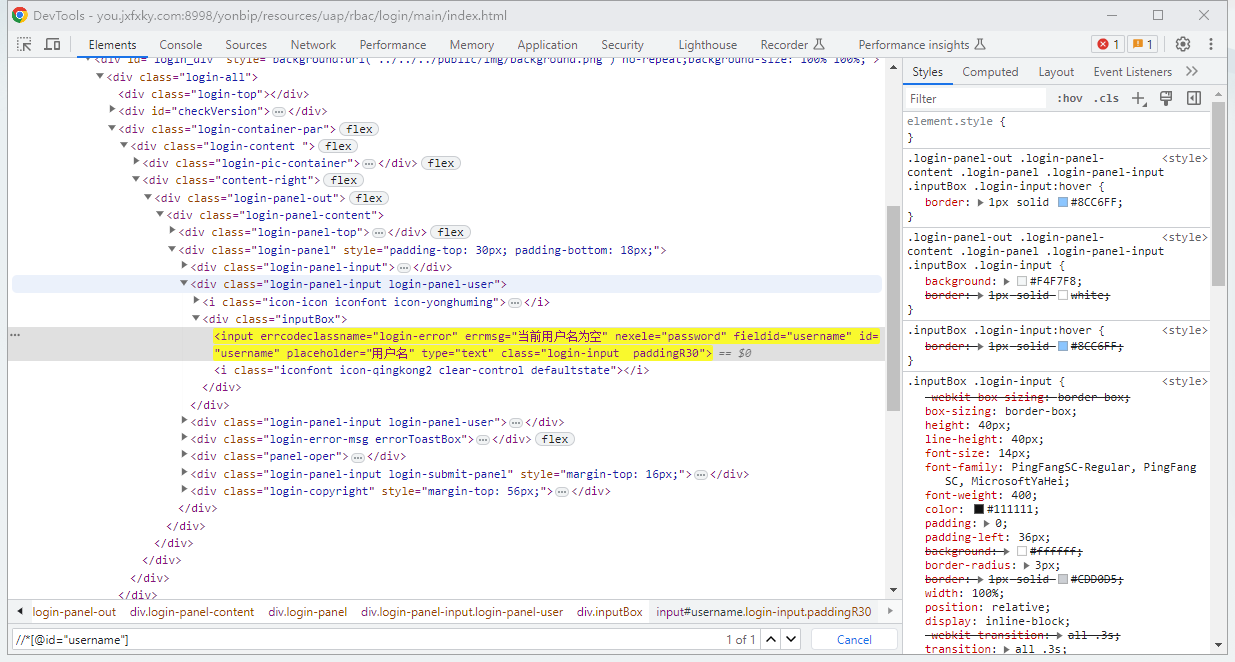Screen dimensions: 1235x662
Task: Expand the panel-oper div node
Action: [184, 456]
